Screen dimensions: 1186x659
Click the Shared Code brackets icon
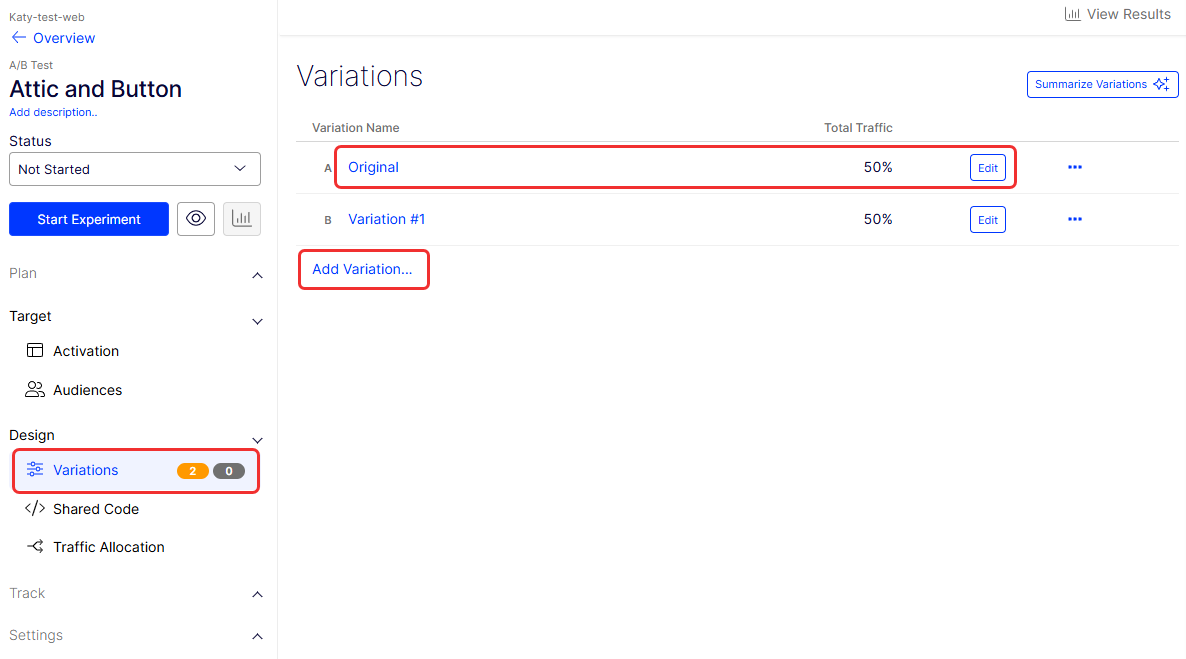click(35, 509)
